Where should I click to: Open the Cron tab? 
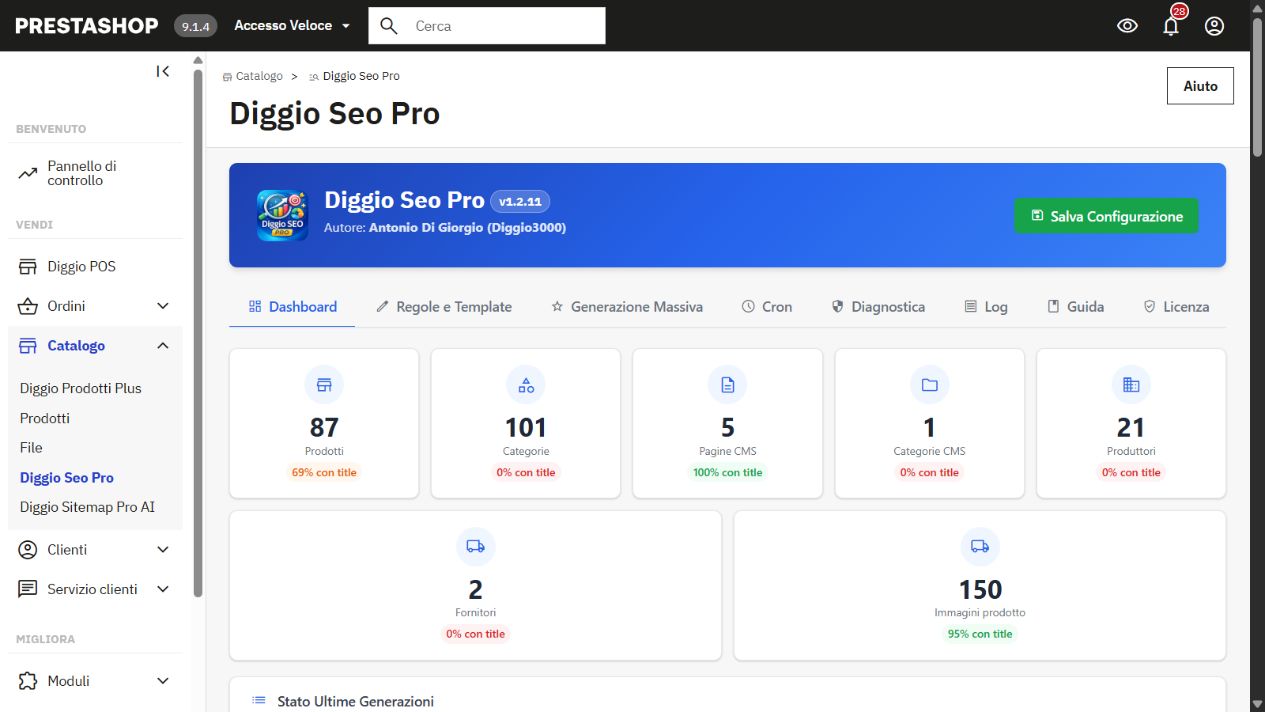[x=767, y=307]
